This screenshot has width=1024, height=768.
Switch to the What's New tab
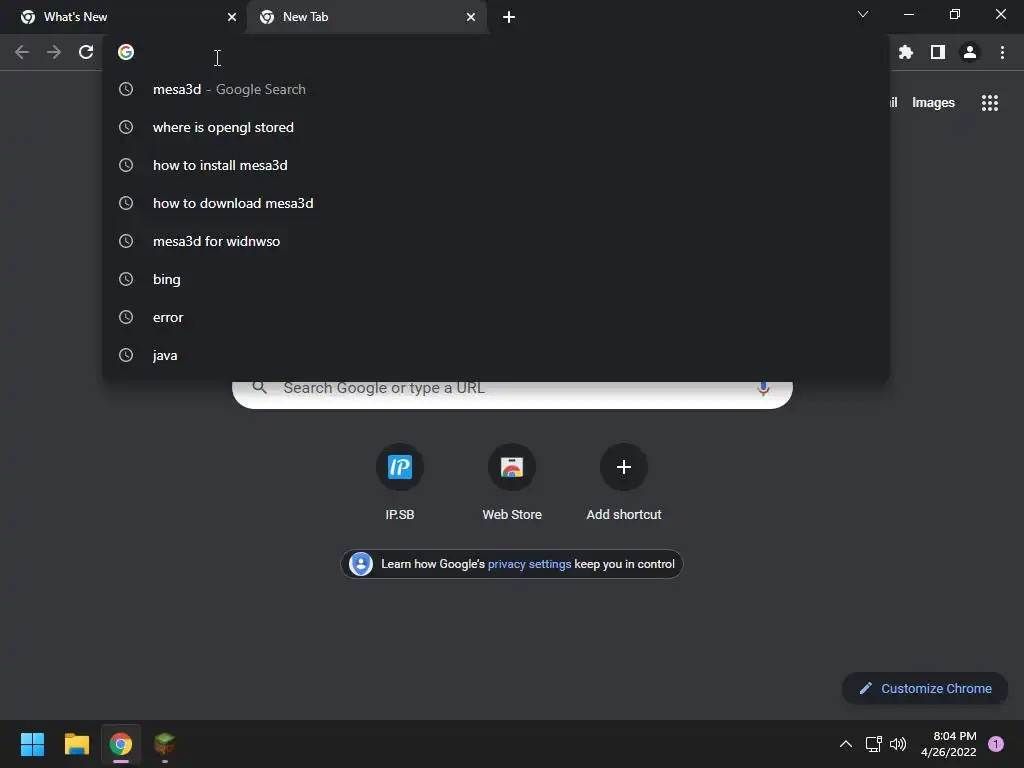click(124, 17)
